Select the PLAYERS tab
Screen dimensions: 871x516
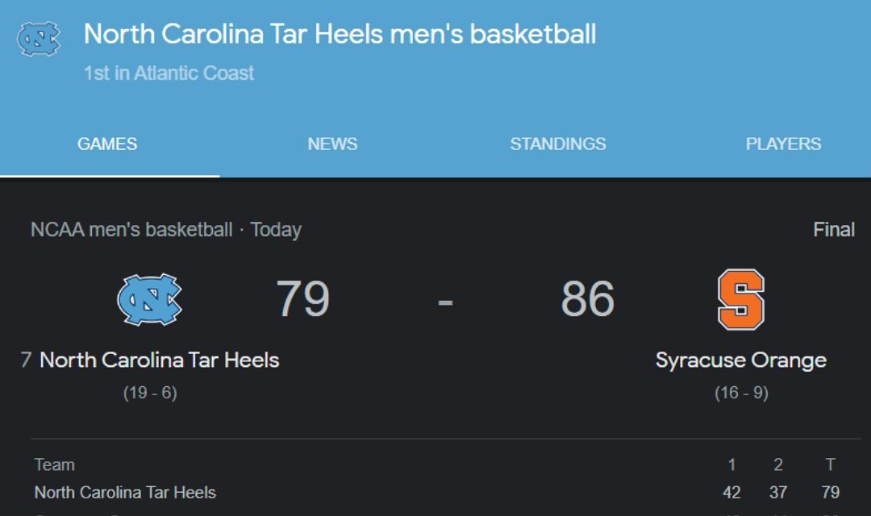[x=783, y=144]
